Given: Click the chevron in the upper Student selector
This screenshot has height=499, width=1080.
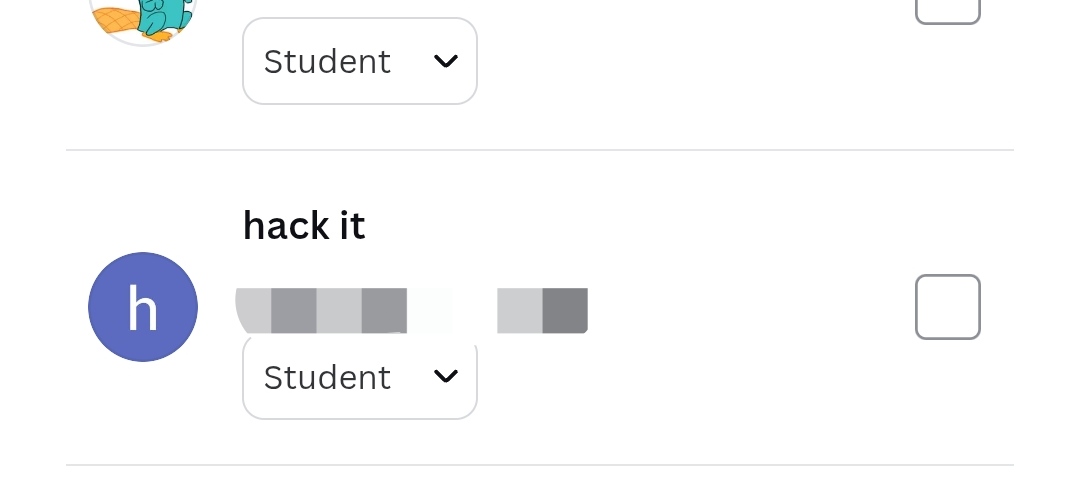Looking at the screenshot, I should [x=445, y=61].
